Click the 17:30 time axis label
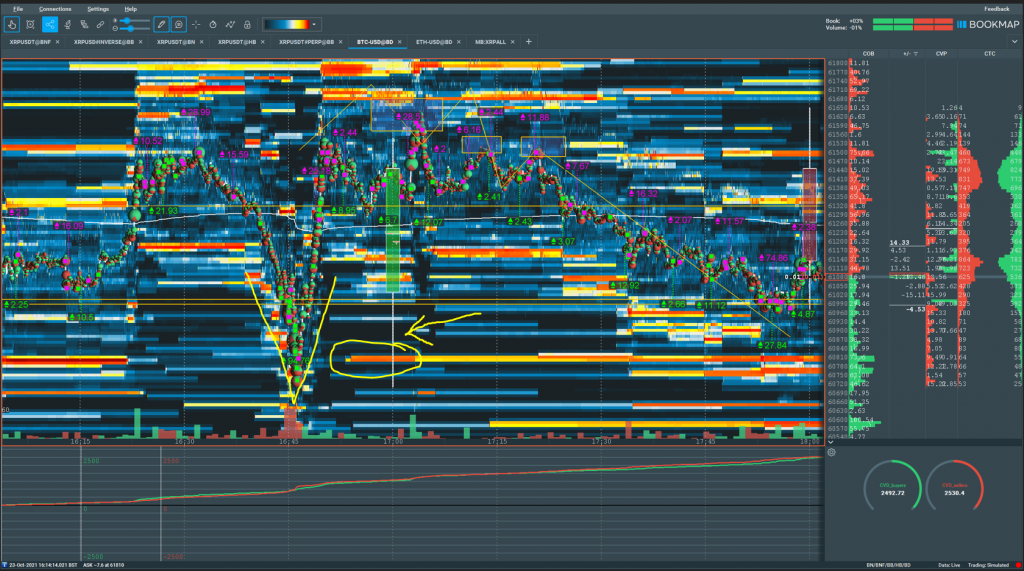This screenshot has height=571, width=1024. (601, 442)
